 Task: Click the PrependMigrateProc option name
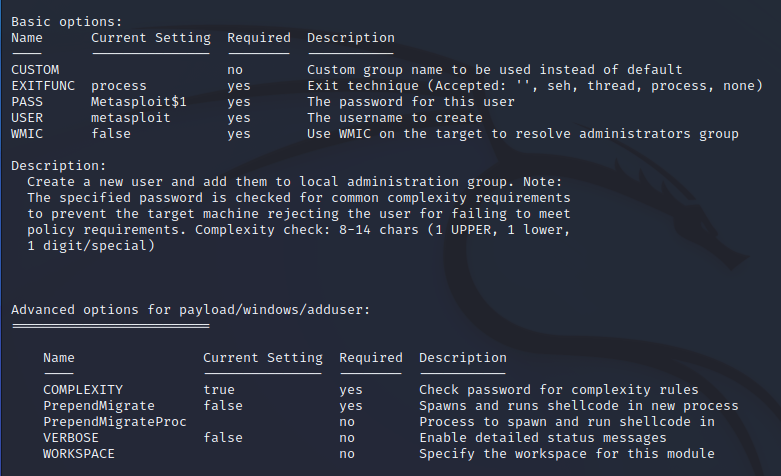click(x=115, y=422)
